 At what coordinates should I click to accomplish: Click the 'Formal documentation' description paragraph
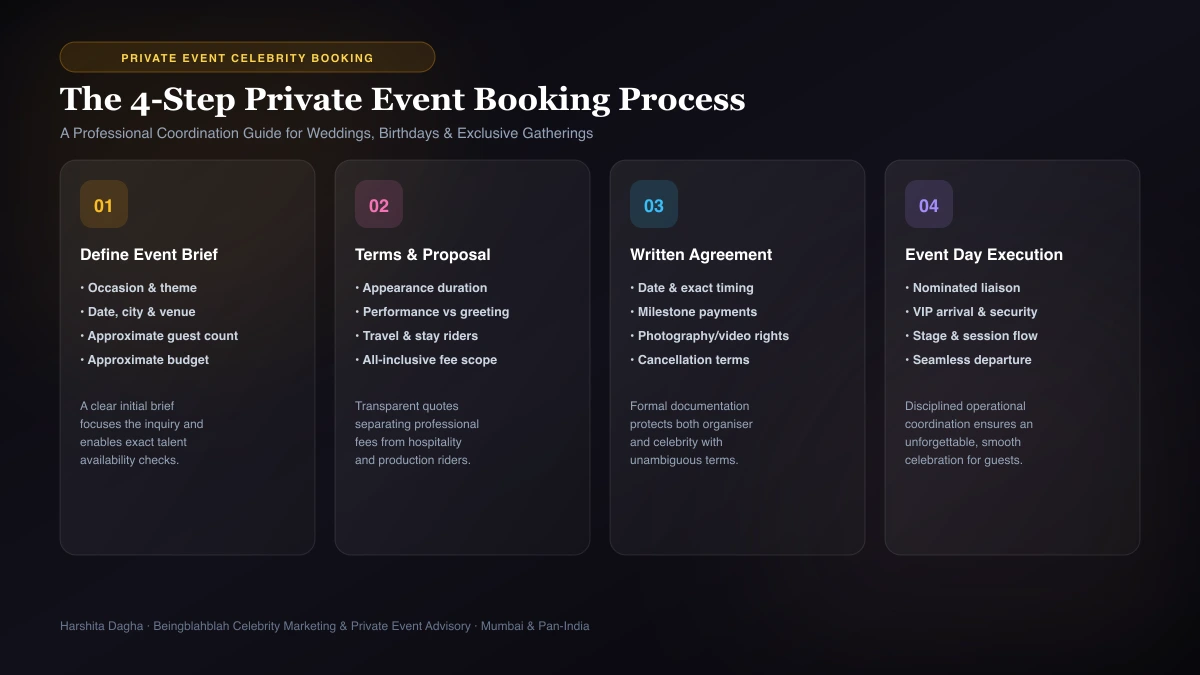coord(692,433)
